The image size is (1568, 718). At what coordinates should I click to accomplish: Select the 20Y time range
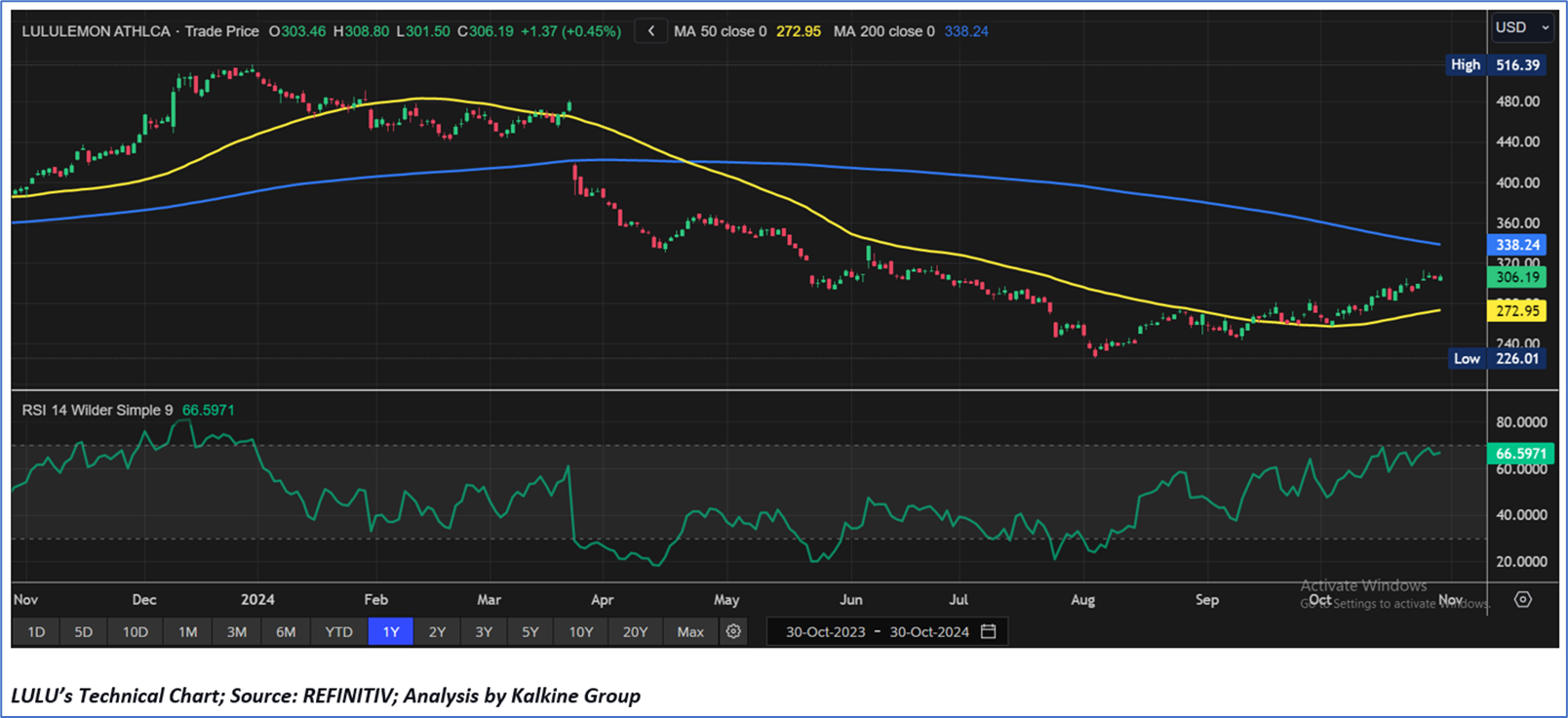pos(635,632)
